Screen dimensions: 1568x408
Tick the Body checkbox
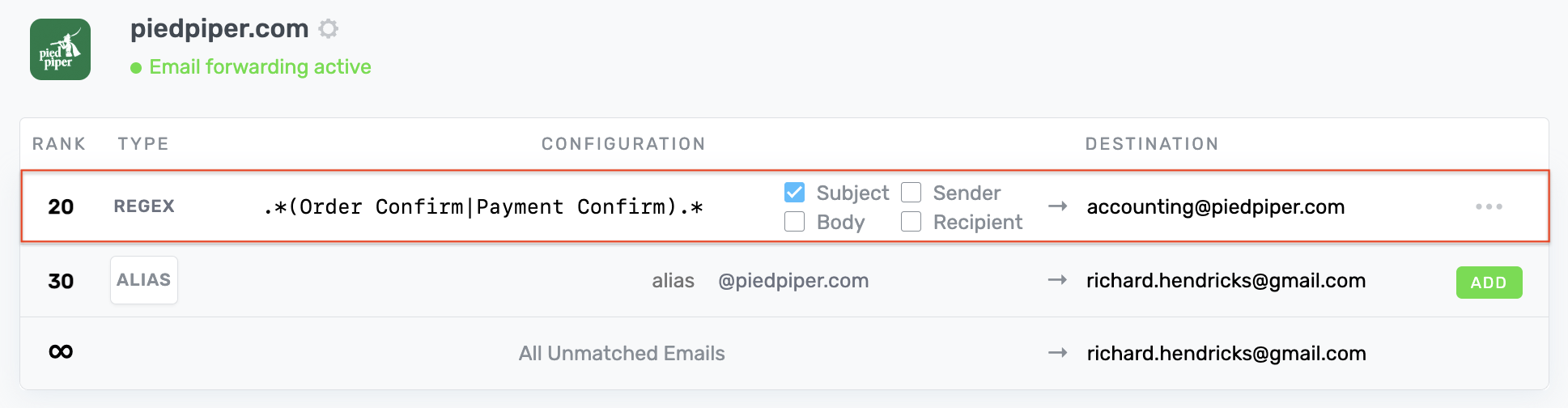795,222
